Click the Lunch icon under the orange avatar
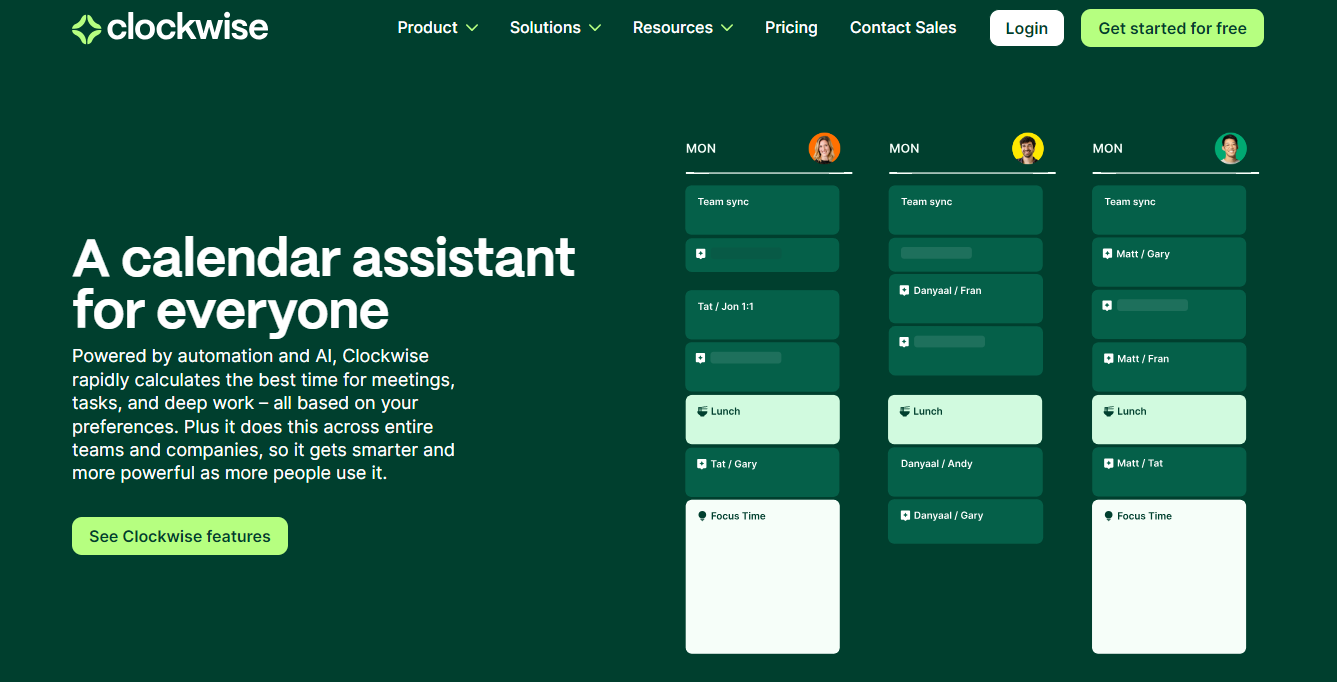1337x682 pixels. 702,411
